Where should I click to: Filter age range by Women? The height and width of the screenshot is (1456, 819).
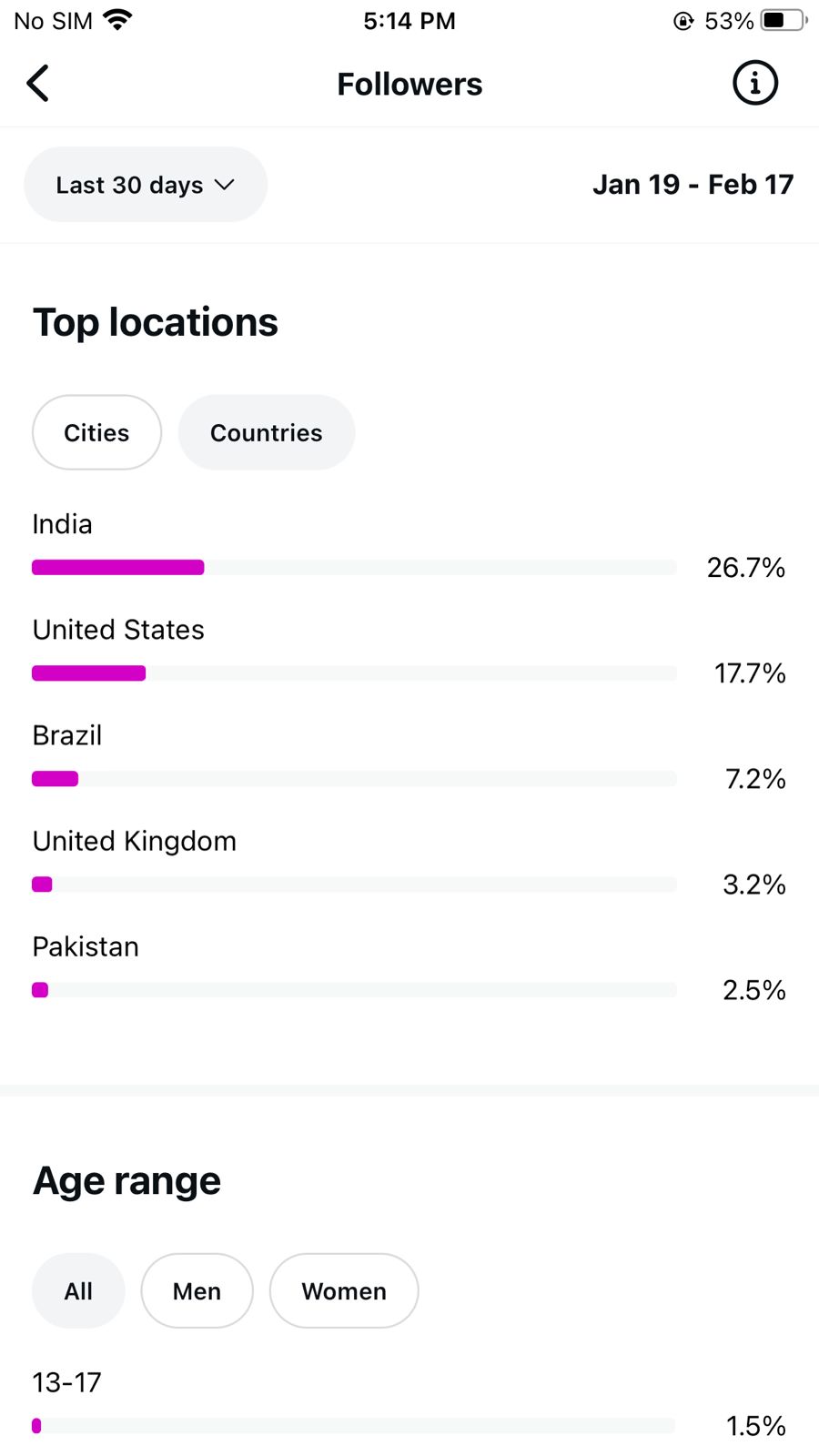click(x=343, y=1290)
